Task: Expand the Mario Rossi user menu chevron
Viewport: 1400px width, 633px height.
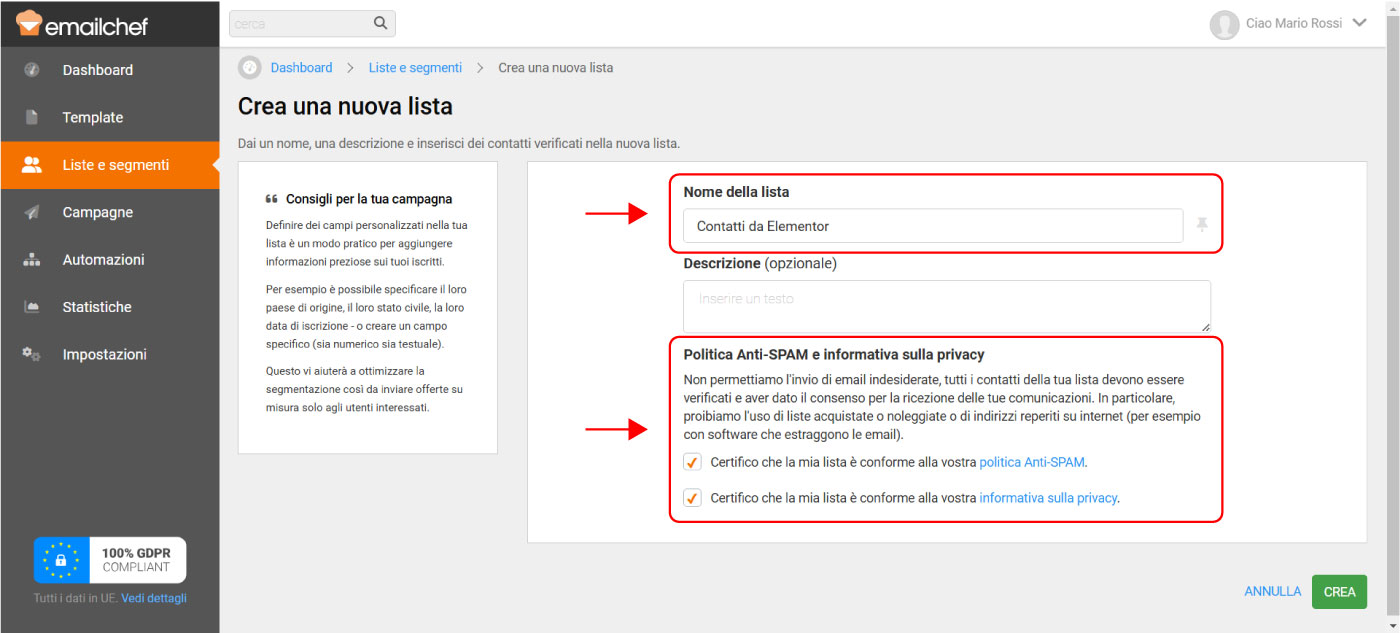Action: [x=1359, y=23]
